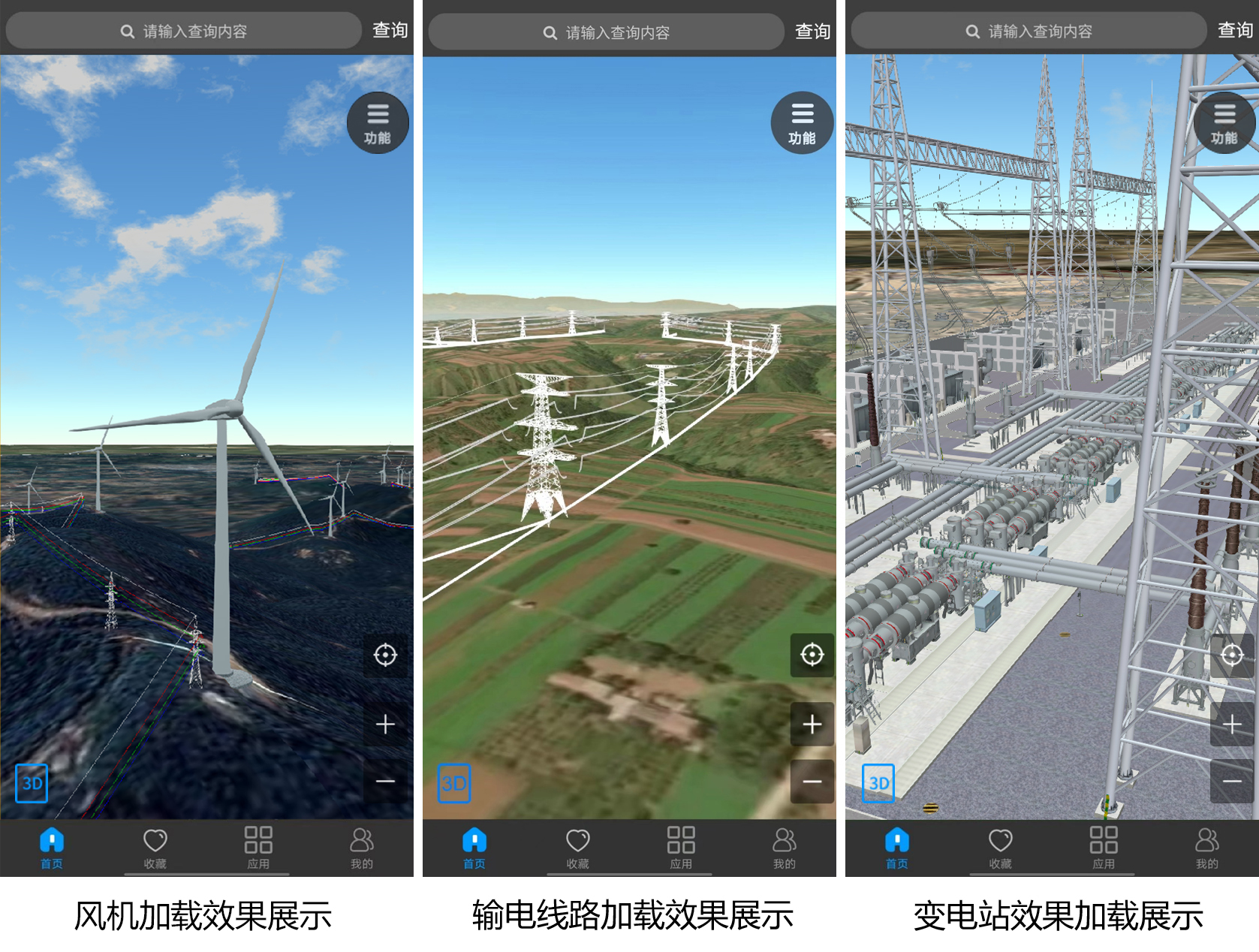Open the 功能 menu on wind turbine screen
This screenshot has height=952, width=1259.
pyautogui.click(x=377, y=123)
